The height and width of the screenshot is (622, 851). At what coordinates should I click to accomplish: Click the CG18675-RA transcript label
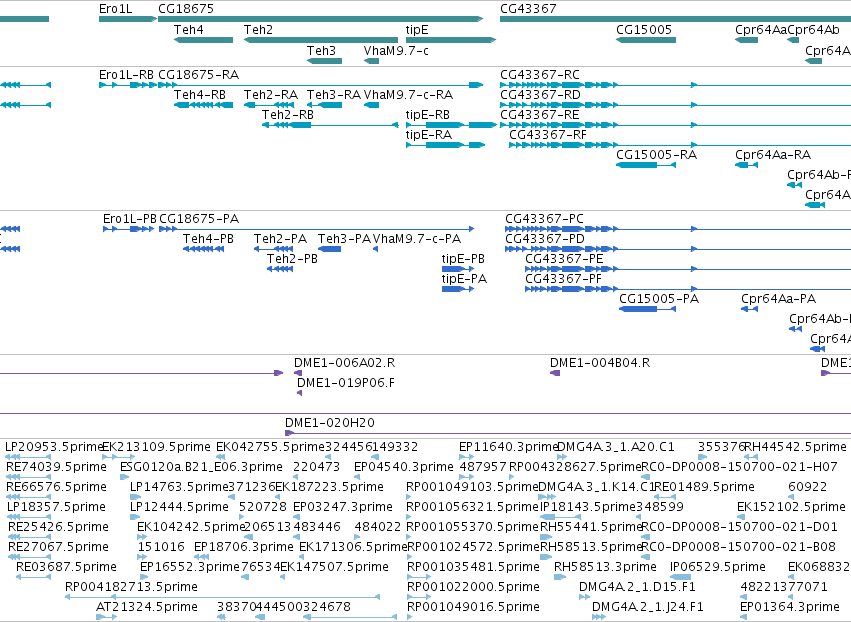coord(199,75)
